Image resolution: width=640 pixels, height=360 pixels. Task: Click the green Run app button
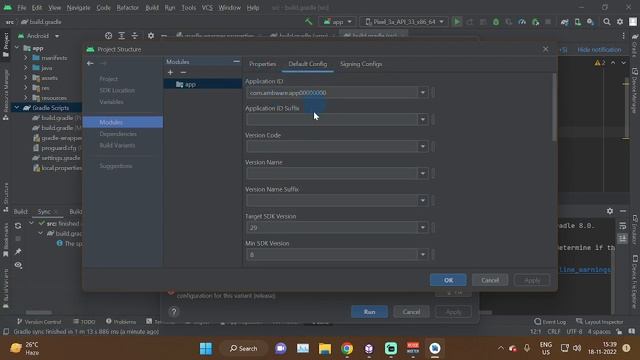[457, 22]
